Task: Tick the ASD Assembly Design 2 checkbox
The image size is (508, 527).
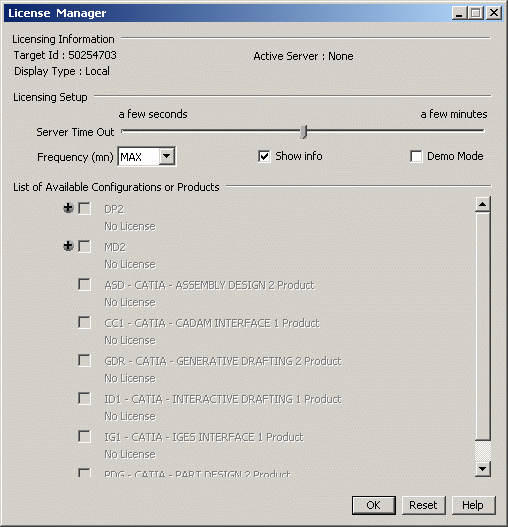Action: pyautogui.click(x=84, y=284)
